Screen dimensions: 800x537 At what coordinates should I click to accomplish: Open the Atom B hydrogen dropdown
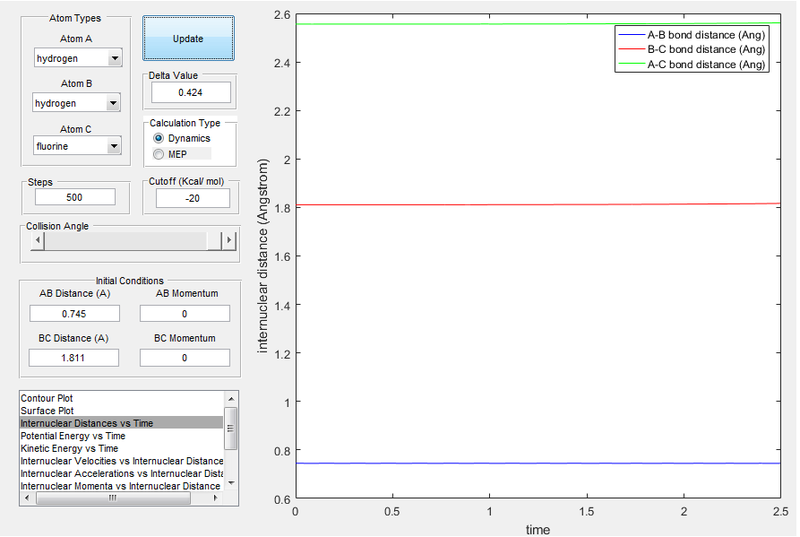[77, 103]
